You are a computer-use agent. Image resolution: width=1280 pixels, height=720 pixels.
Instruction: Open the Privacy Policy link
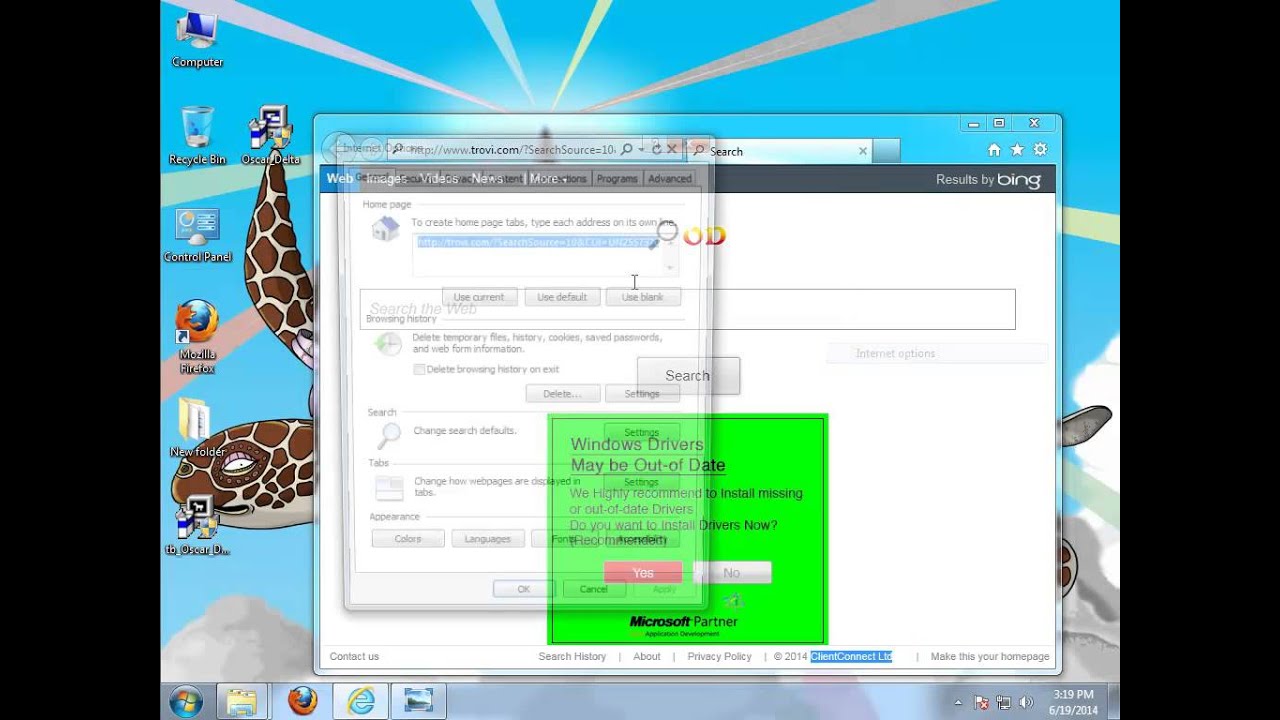click(719, 657)
